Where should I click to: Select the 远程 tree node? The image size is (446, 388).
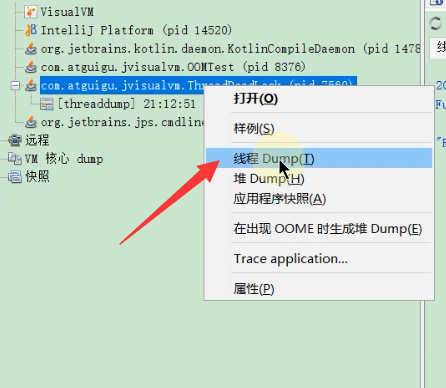tap(37, 140)
